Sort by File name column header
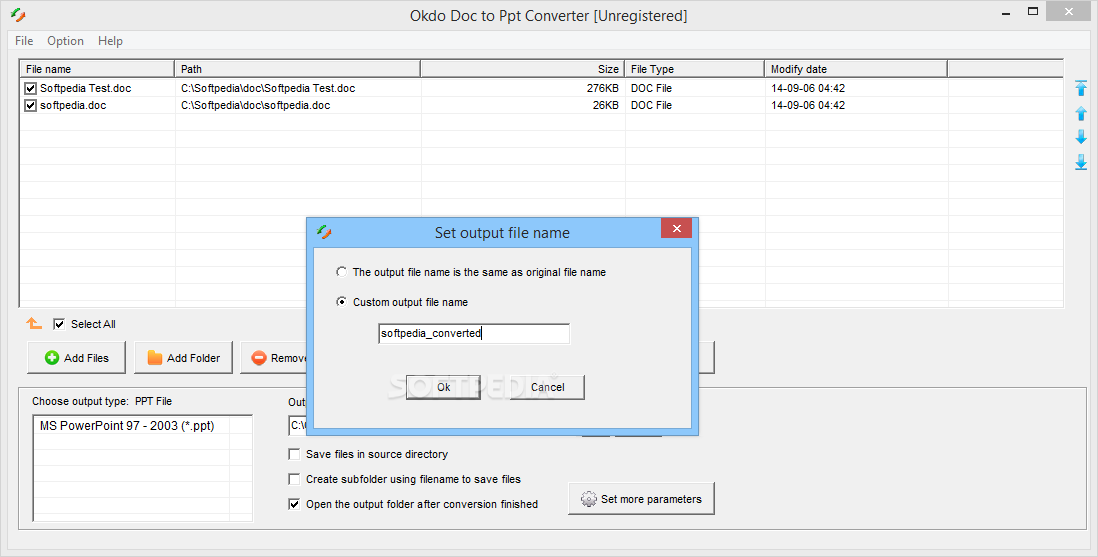1098x557 pixels. [97, 69]
